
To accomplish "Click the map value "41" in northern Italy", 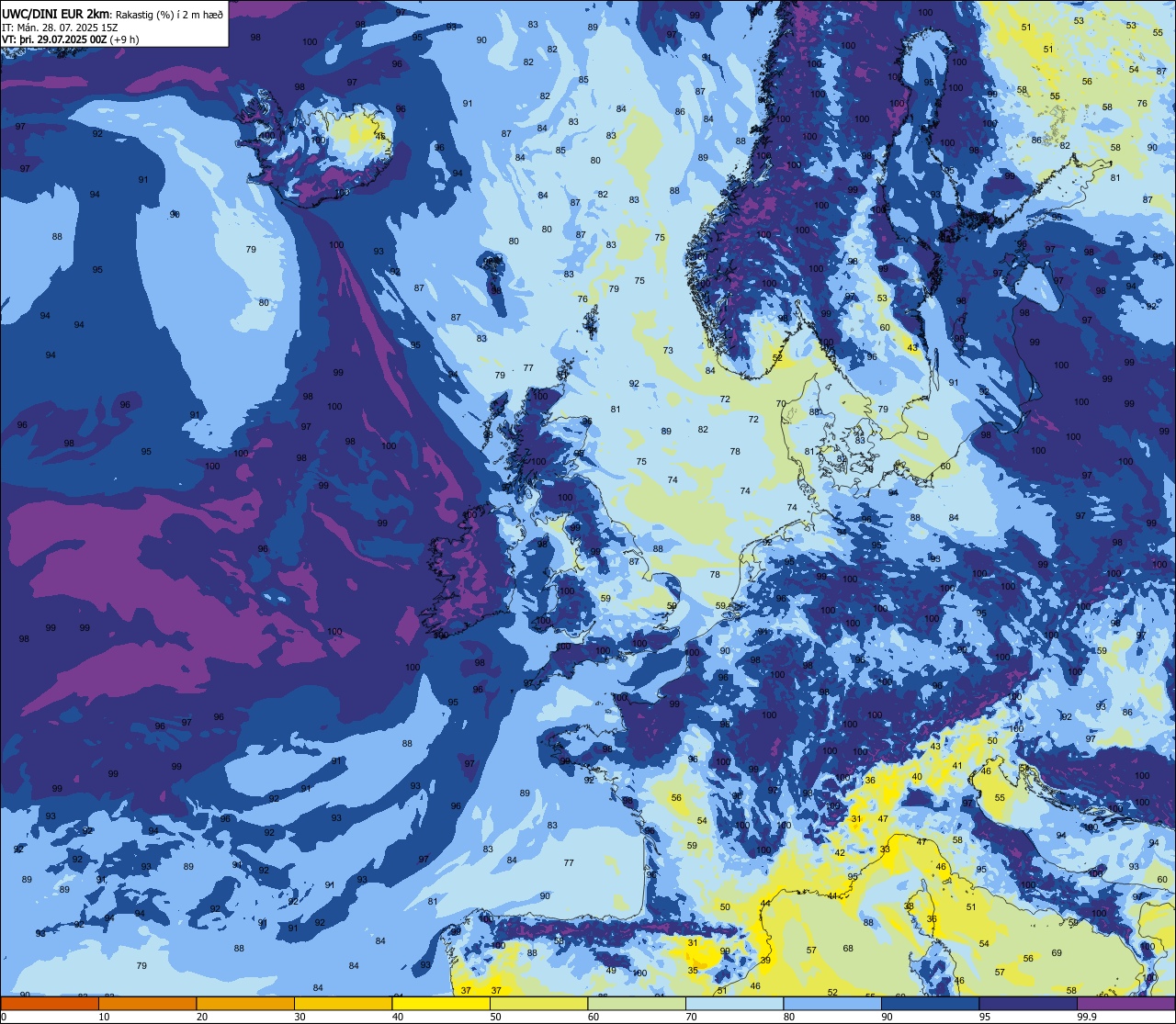I will [x=956, y=765].
